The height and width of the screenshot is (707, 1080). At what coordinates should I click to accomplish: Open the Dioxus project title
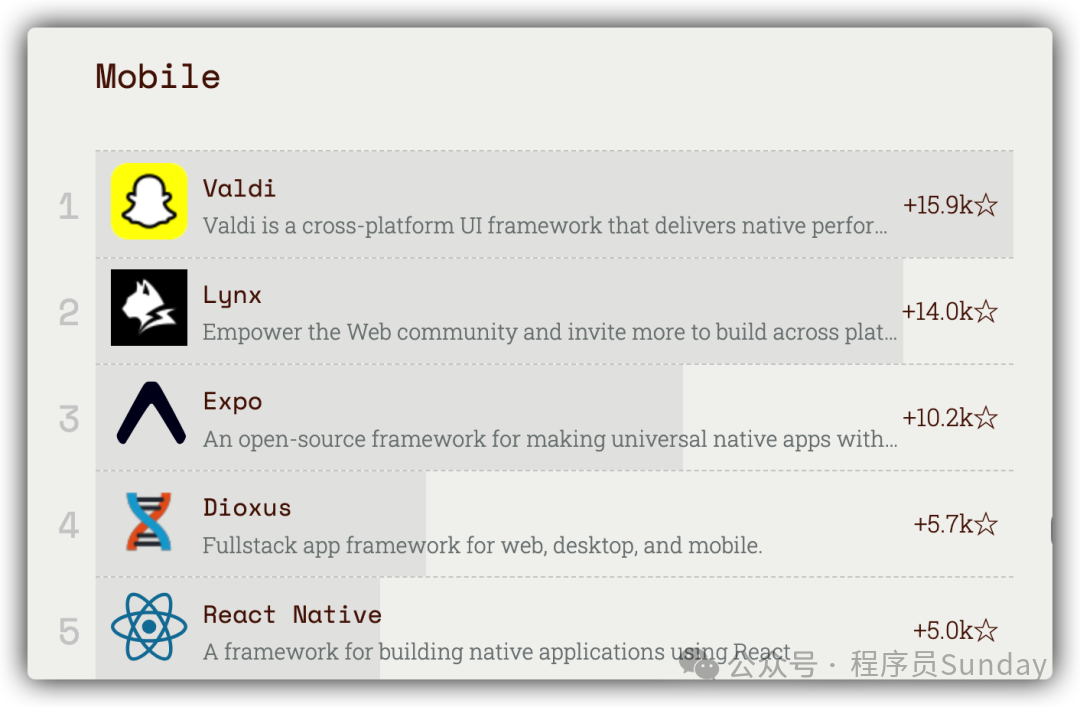pyautogui.click(x=247, y=508)
